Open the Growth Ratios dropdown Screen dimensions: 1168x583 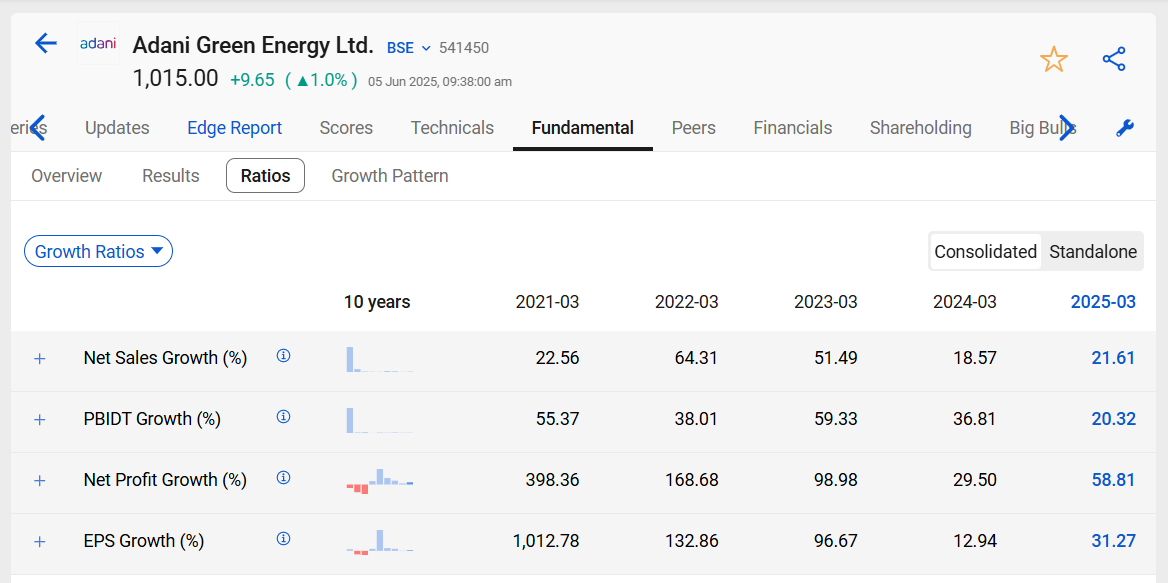coord(98,252)
